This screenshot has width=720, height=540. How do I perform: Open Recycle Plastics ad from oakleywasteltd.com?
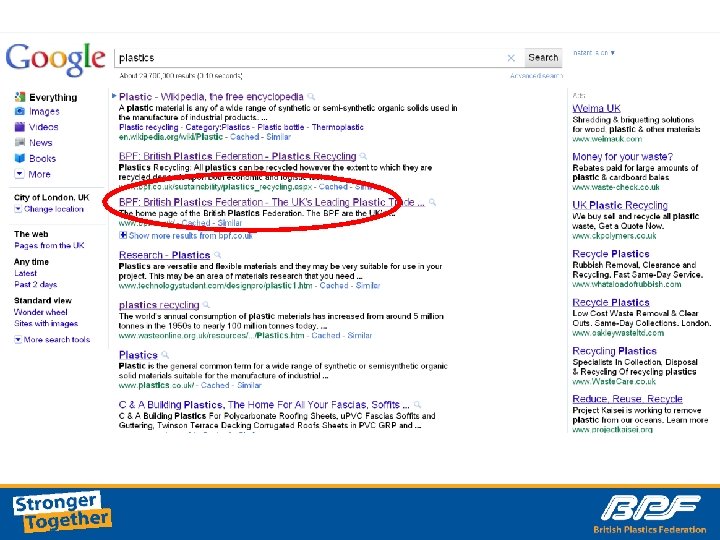pos(611,303)
